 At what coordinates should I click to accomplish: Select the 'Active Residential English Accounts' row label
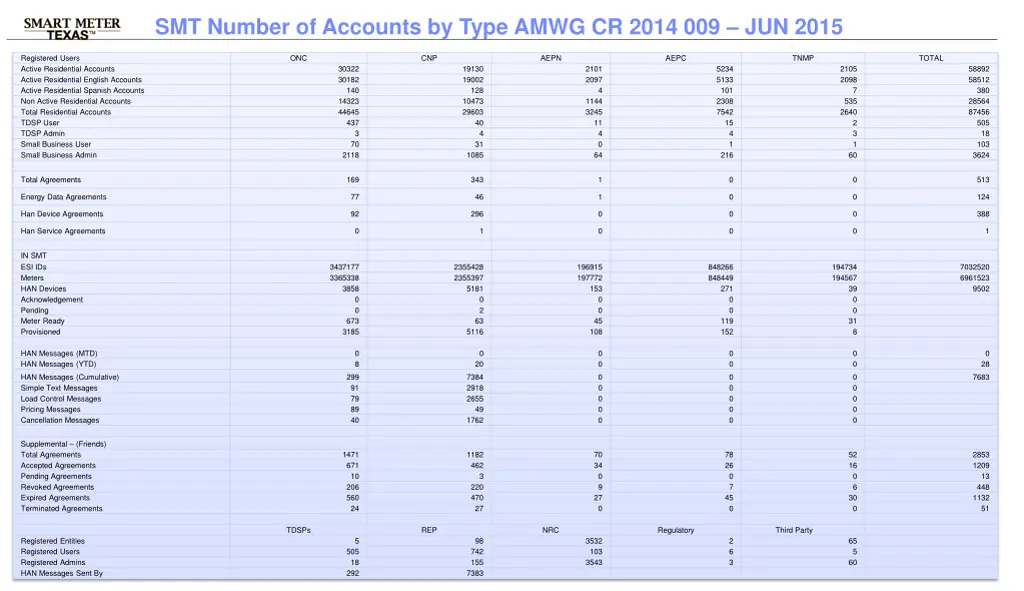tap(81, 80)
